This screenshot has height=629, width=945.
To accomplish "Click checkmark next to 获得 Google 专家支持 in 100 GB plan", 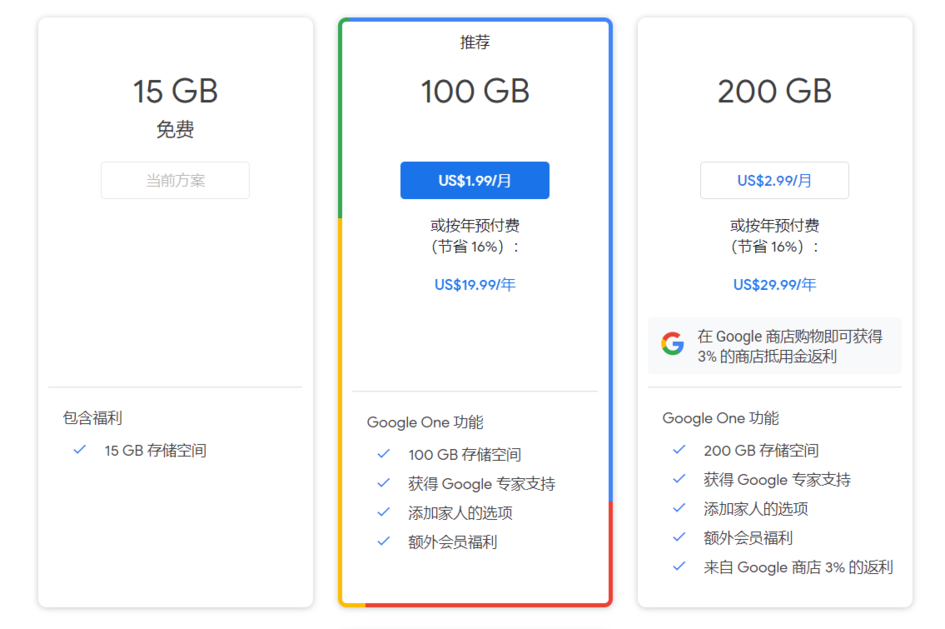I will click(x=383, y=483).
